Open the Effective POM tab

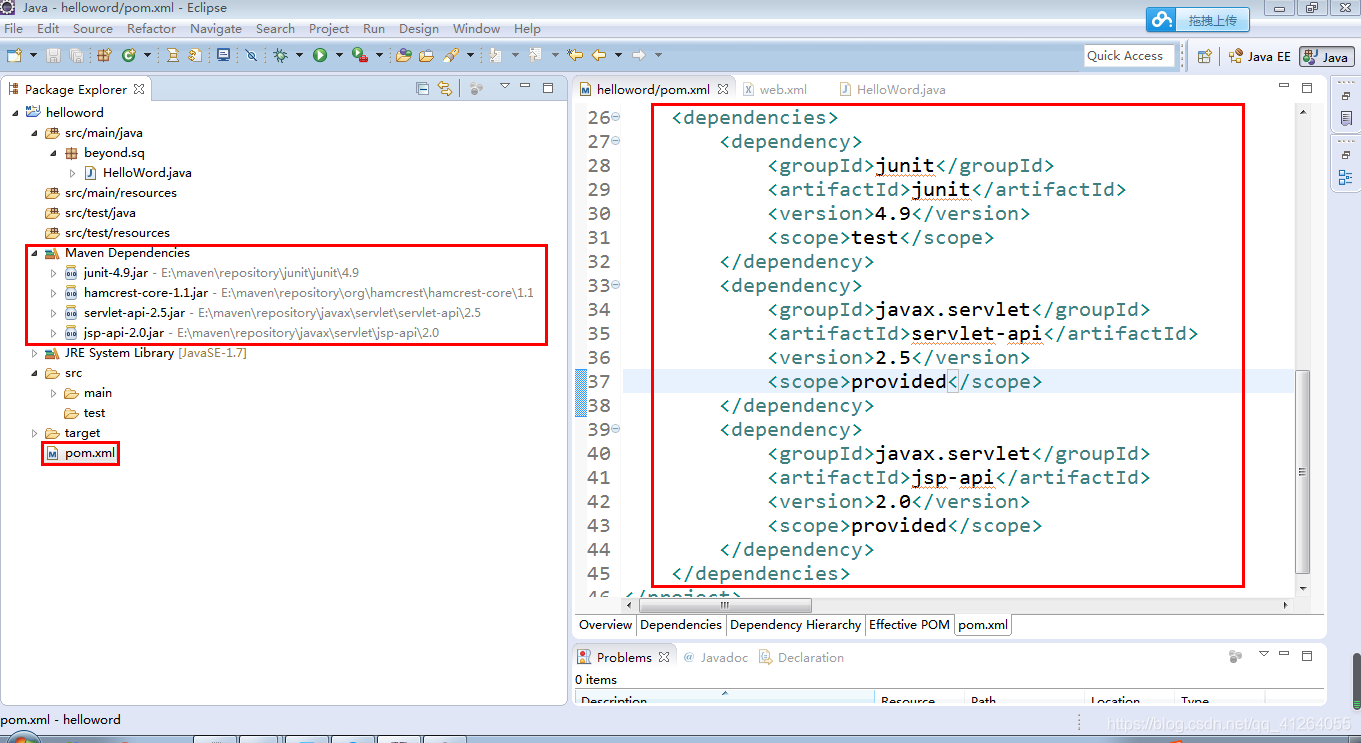909,625
